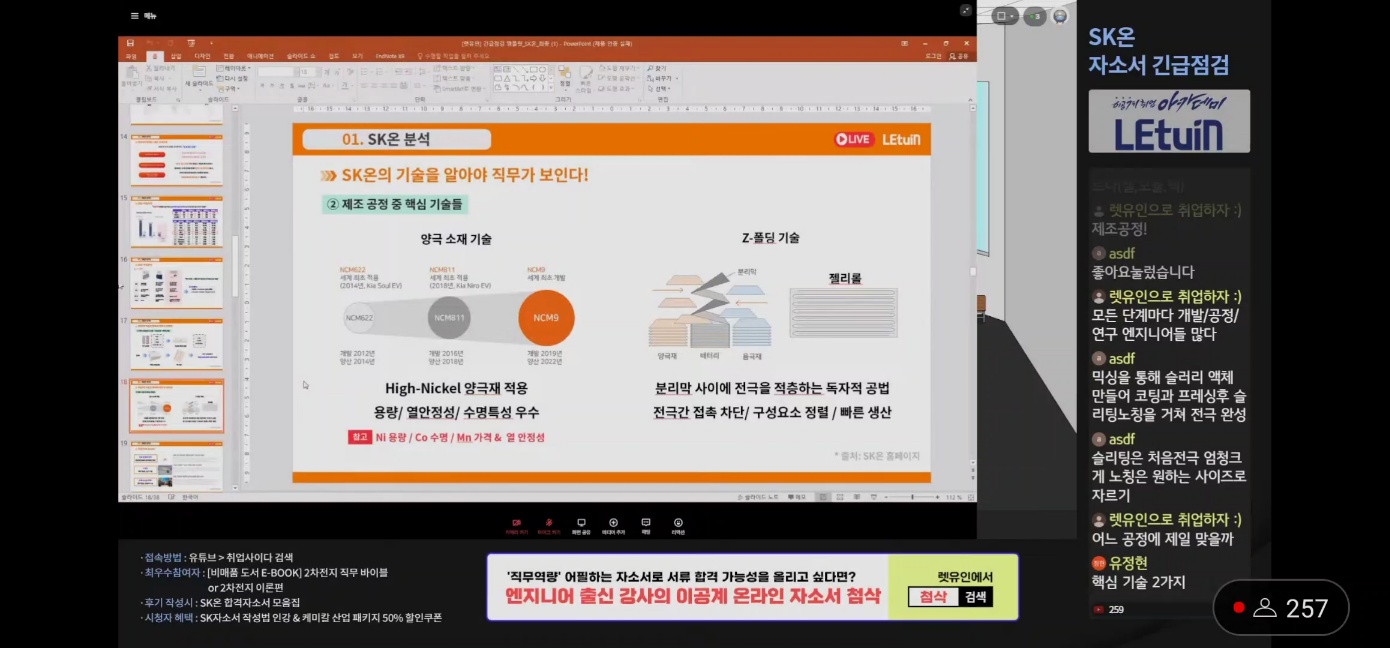This screenshot has width=1390, height=648.
Task: Open the 애니메이션 ribbon tab
Action: 260,56
